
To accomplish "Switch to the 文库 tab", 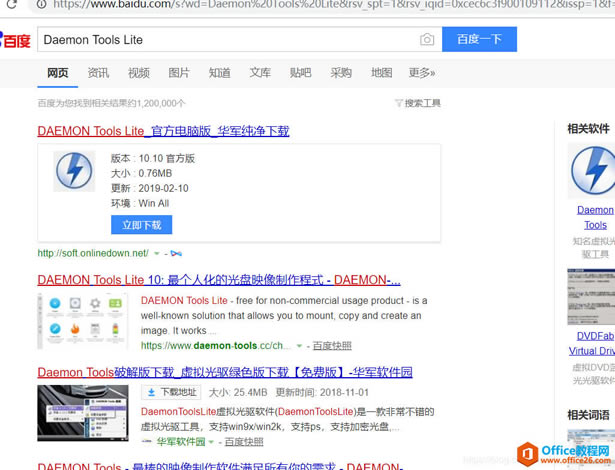I will point(260,73).
